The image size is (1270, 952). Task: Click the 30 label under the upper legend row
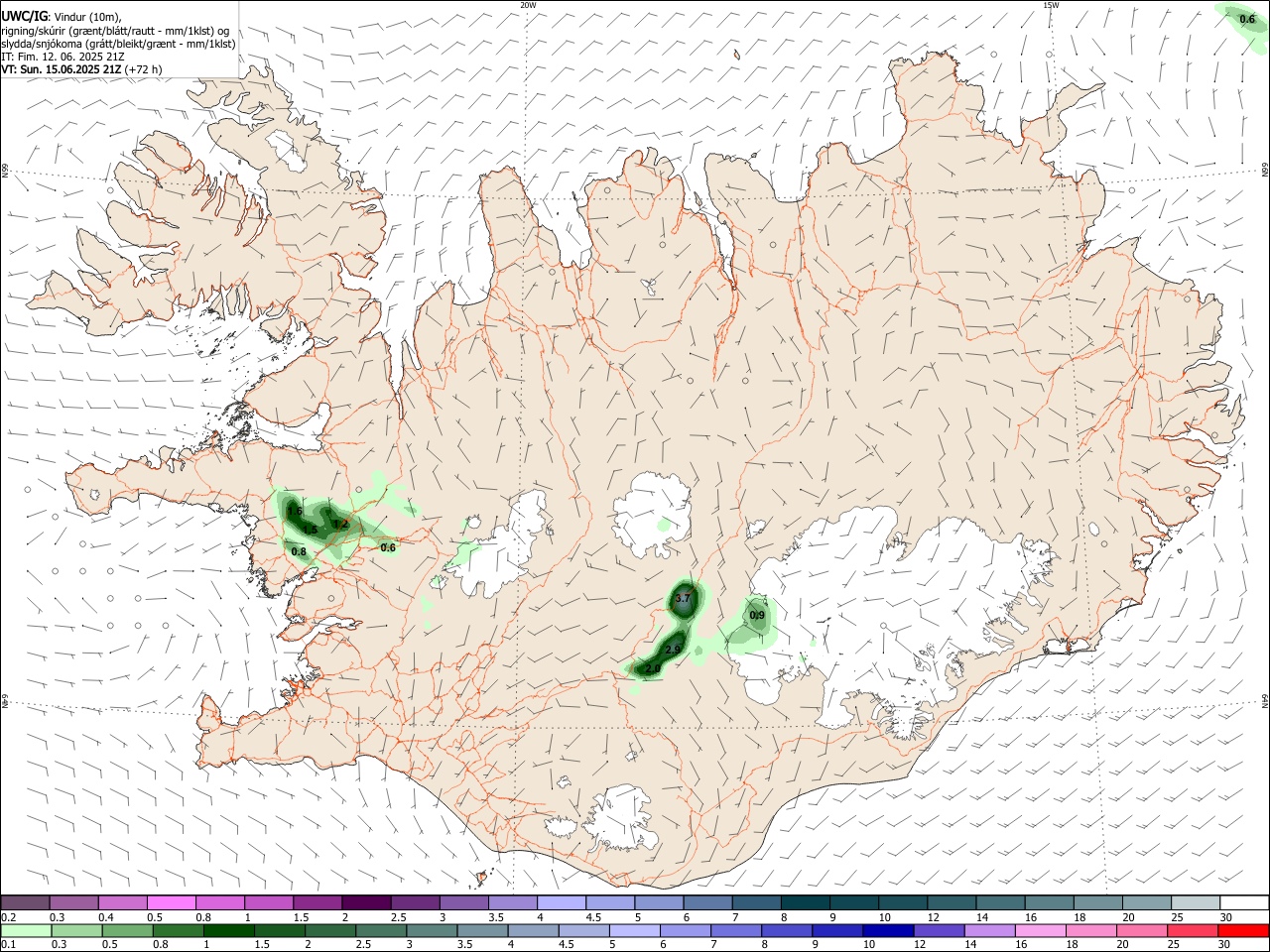1225,917
